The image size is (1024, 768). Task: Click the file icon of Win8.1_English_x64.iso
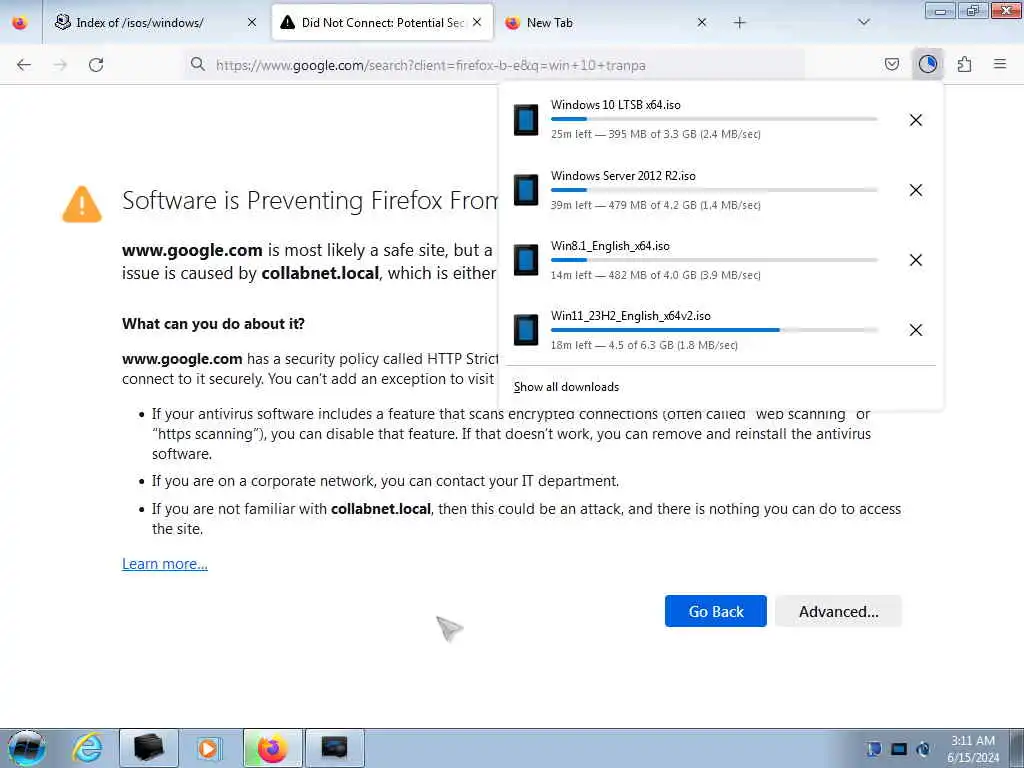(526, 260)
